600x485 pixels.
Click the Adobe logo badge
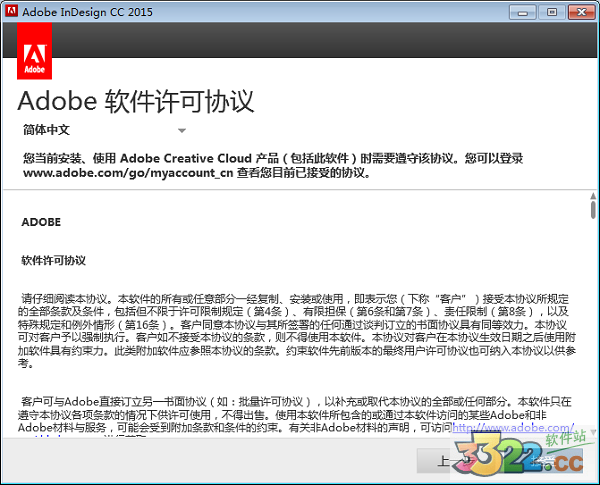coord(34,51)
